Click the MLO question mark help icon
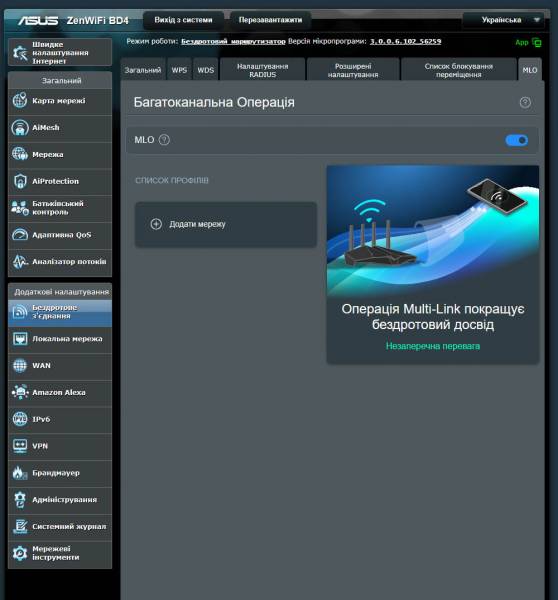Viewport: 558px width, 600px height. [164, 140]
